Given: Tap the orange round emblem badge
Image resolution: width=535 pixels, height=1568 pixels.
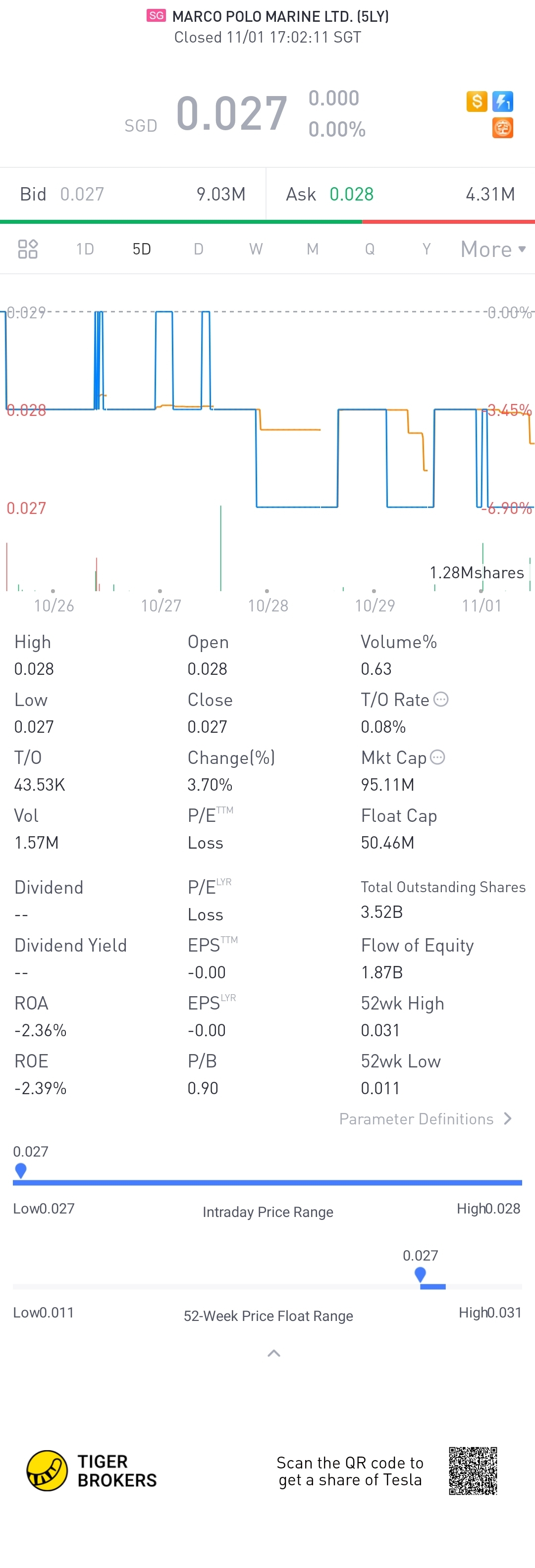Looking at the screenshot, I should pos(503,128).
